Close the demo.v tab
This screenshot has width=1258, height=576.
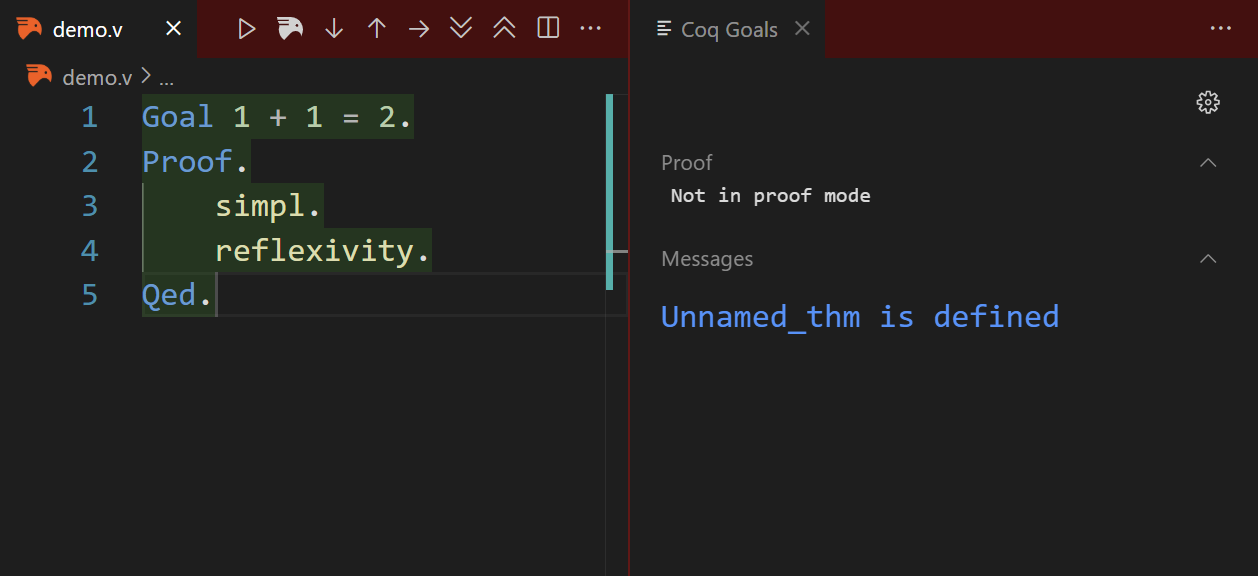(173, 29)
